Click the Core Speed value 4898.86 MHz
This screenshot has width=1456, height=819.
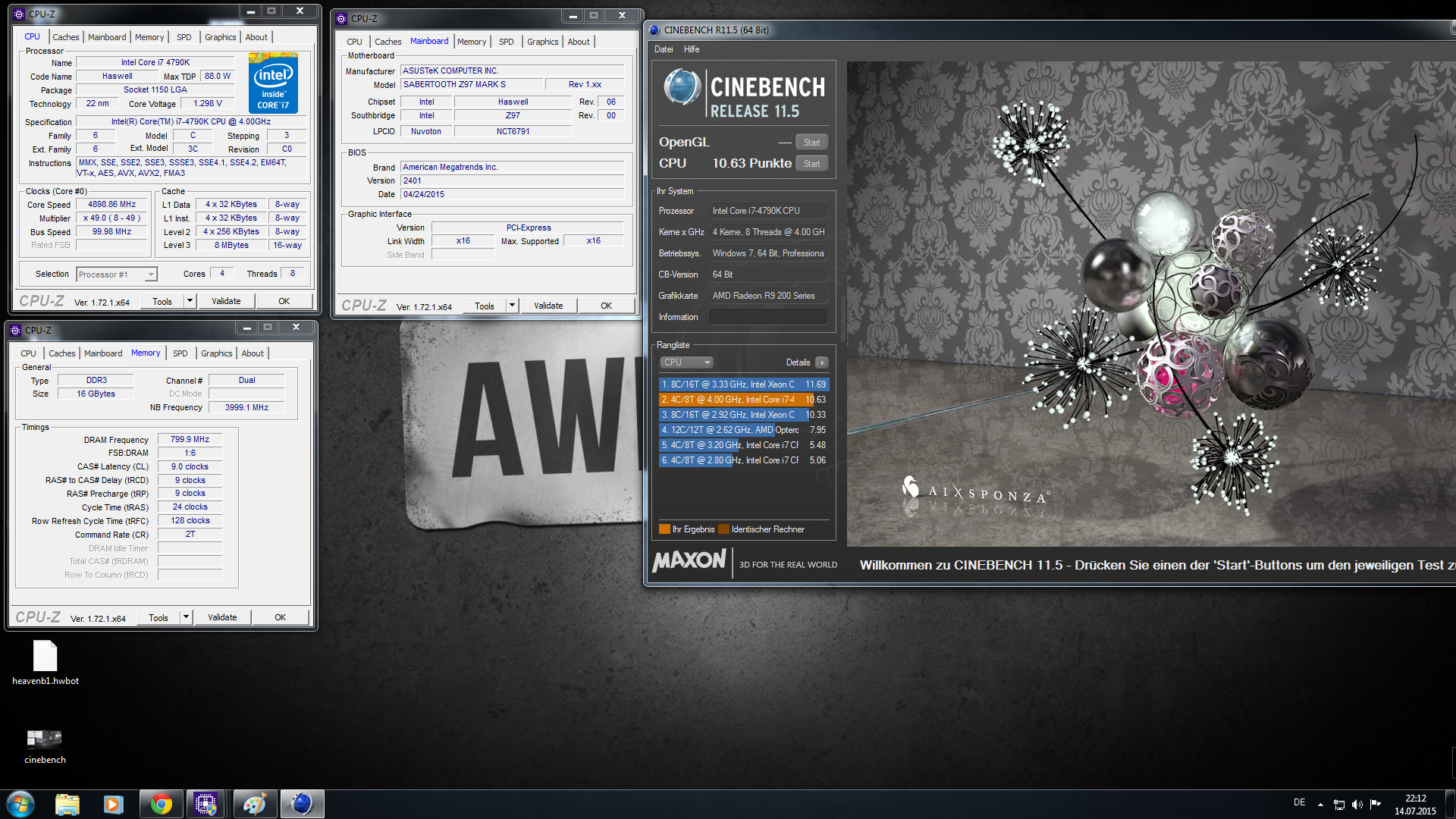click(112, 205)
